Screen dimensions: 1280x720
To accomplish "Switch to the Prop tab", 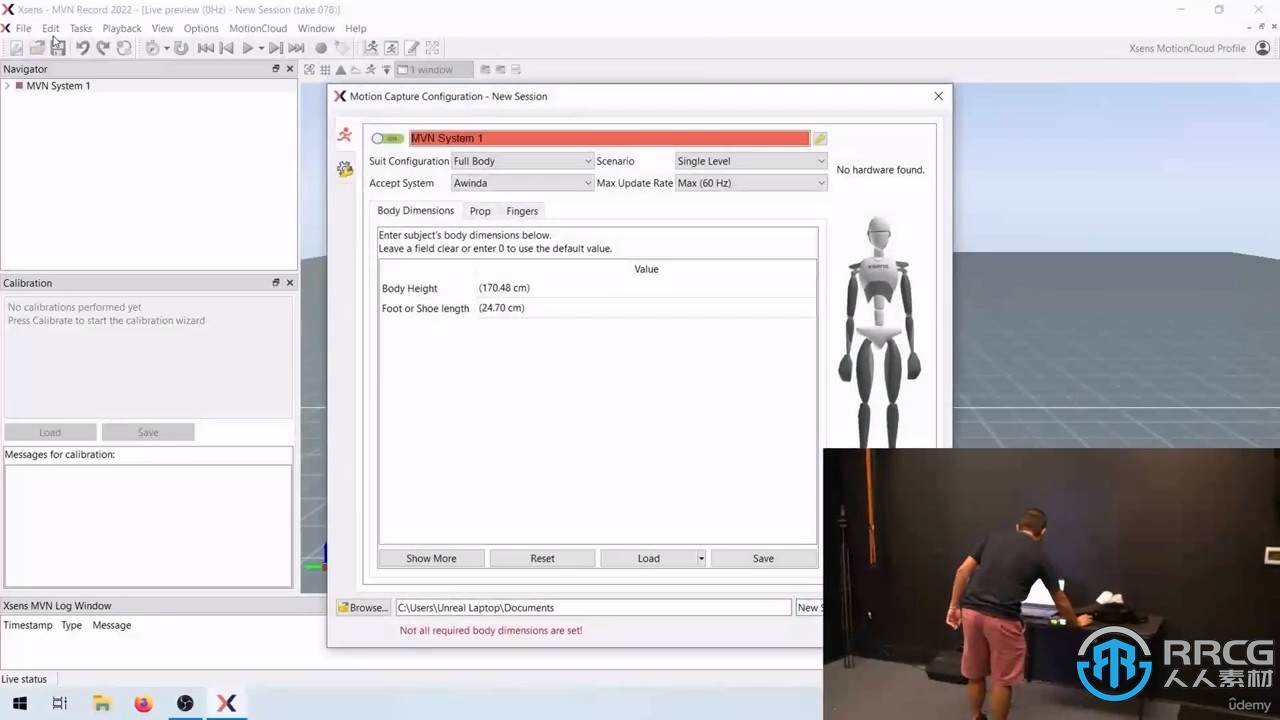I will tap(480, 211).
